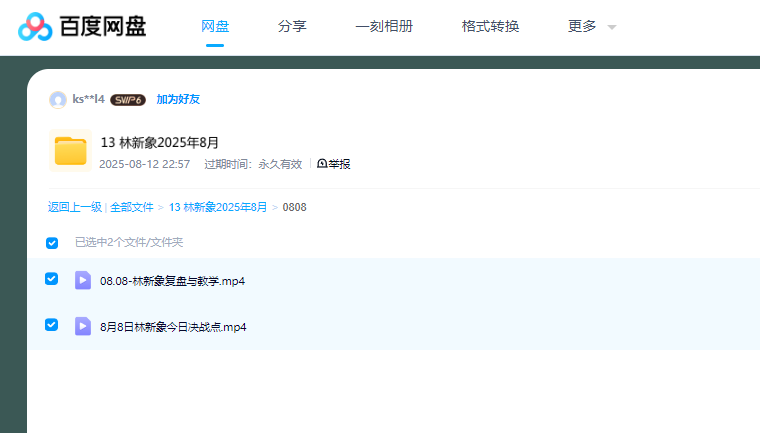The width and height of the screenshot is (760, 433).
Task: Click video icon for 8月8日林新象今日决战点.mp4
Action: (x=83, y=326)
